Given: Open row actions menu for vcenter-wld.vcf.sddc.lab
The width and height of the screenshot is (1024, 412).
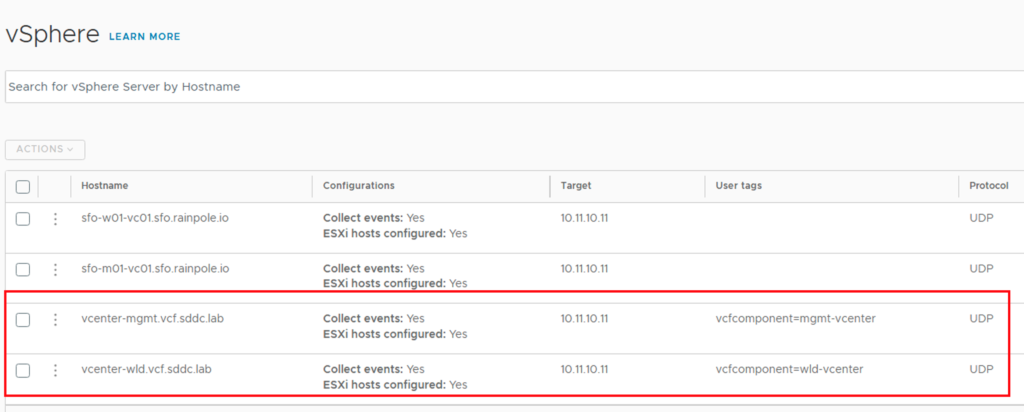Looking at the screenshot, I should point(56,370).
